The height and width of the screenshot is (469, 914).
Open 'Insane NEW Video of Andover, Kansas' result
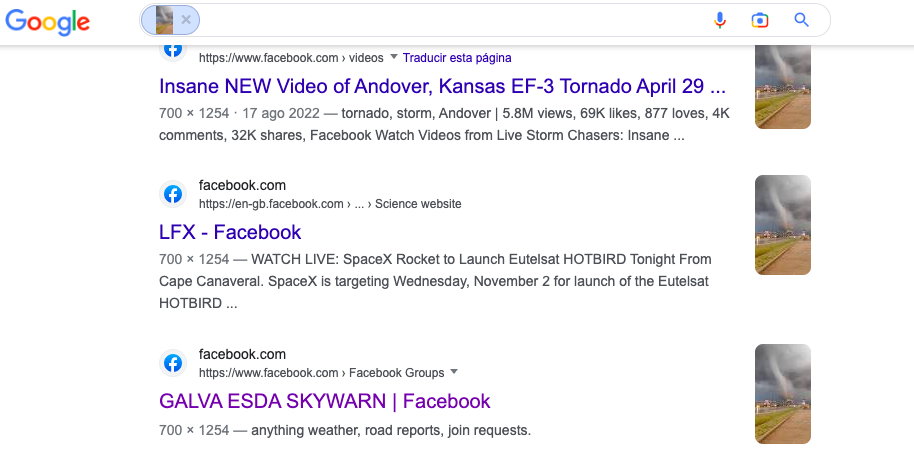click(x=442, y=86)
